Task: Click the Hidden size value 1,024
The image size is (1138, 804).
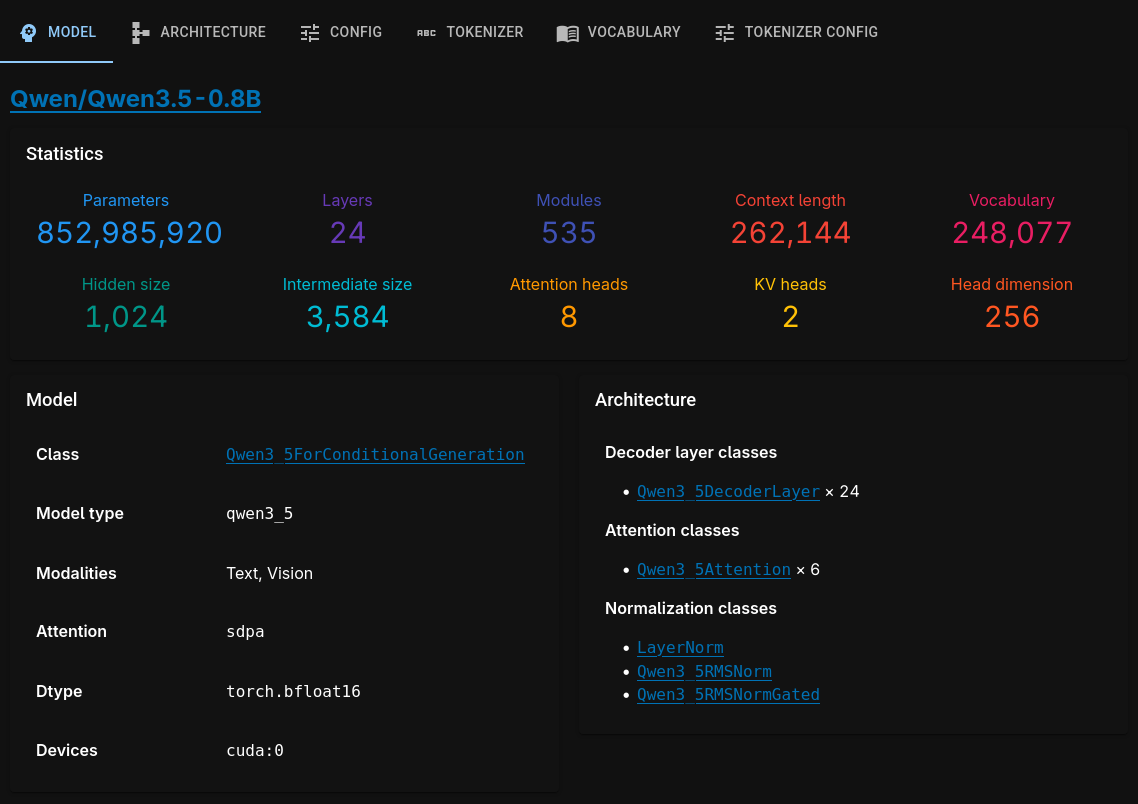Action: [126, 317]
